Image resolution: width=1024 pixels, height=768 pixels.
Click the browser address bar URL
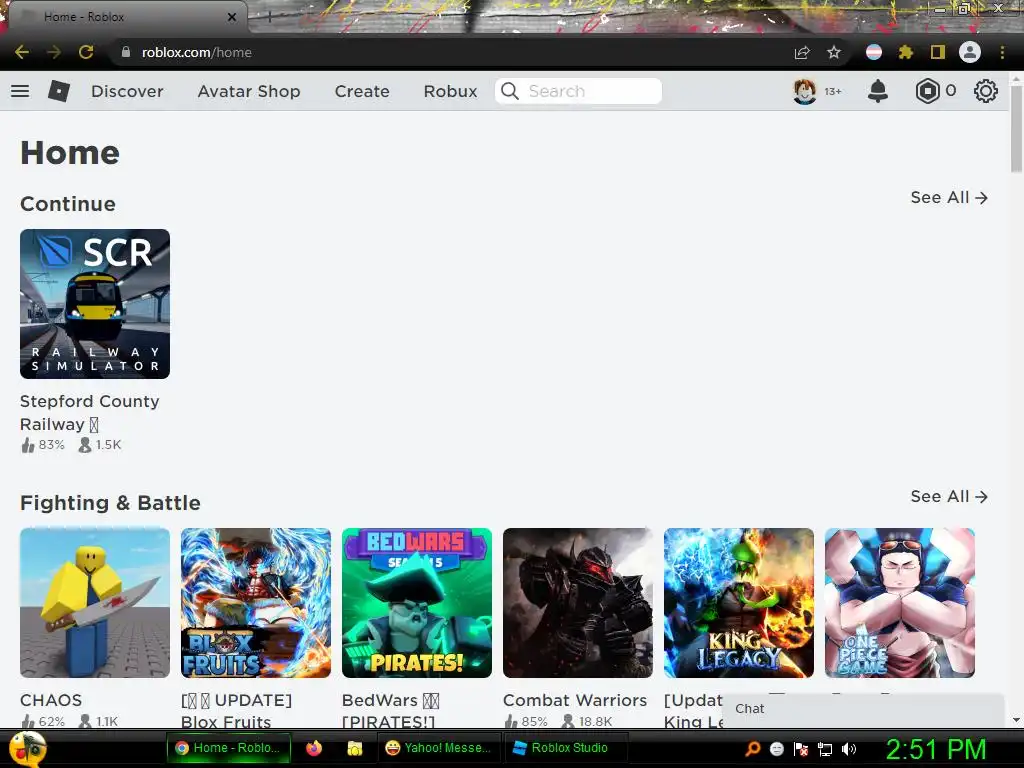click(197, 52)
